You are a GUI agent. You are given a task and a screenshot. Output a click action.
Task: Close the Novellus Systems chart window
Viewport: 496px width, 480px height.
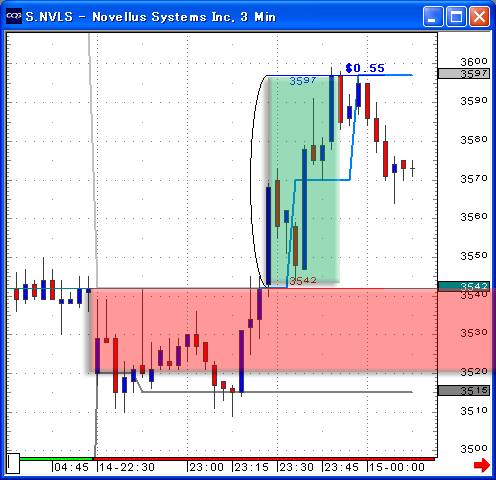[x=479, y=16]
